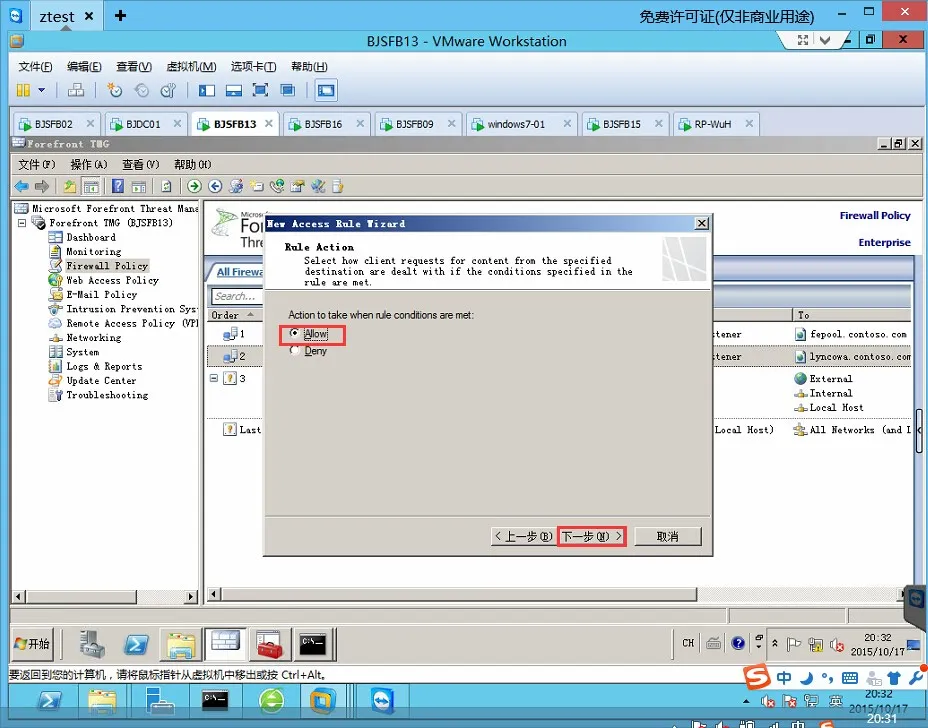
Task: Cancel the wizard with 取消 button
Action: coord(668,536)
